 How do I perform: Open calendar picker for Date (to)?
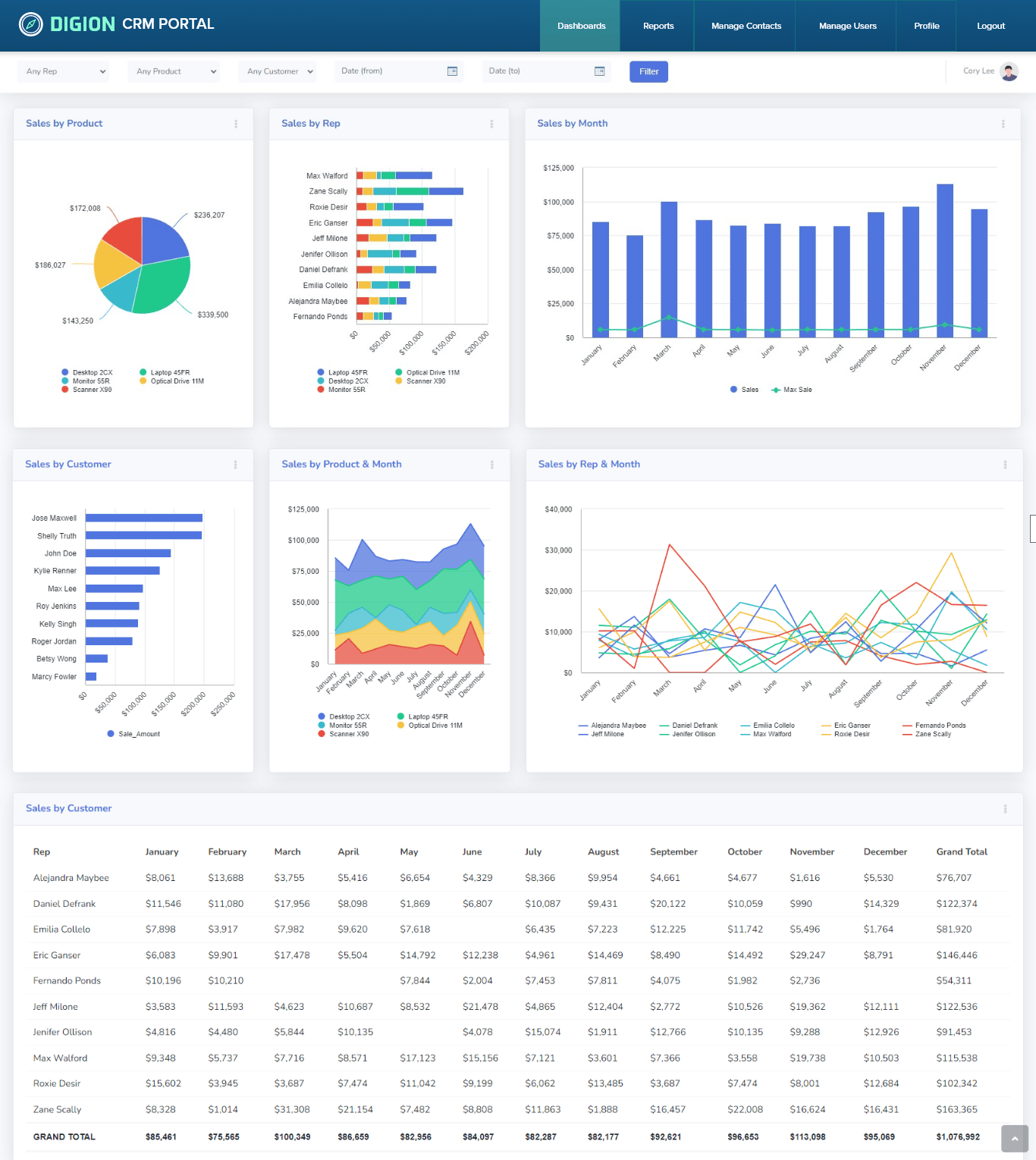coord(599,71)
